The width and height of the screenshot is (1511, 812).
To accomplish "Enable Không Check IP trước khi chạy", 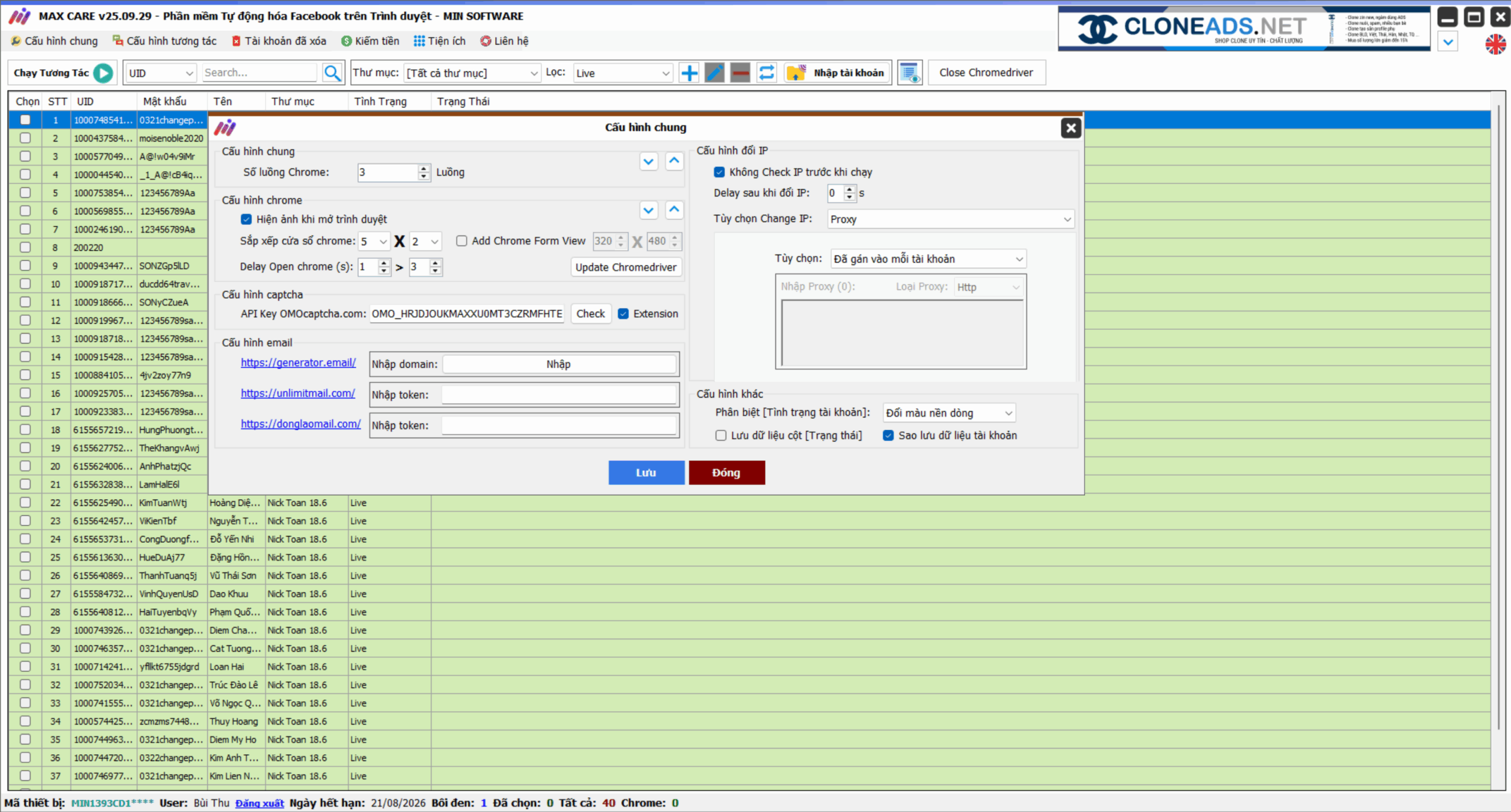I will 719,172.
